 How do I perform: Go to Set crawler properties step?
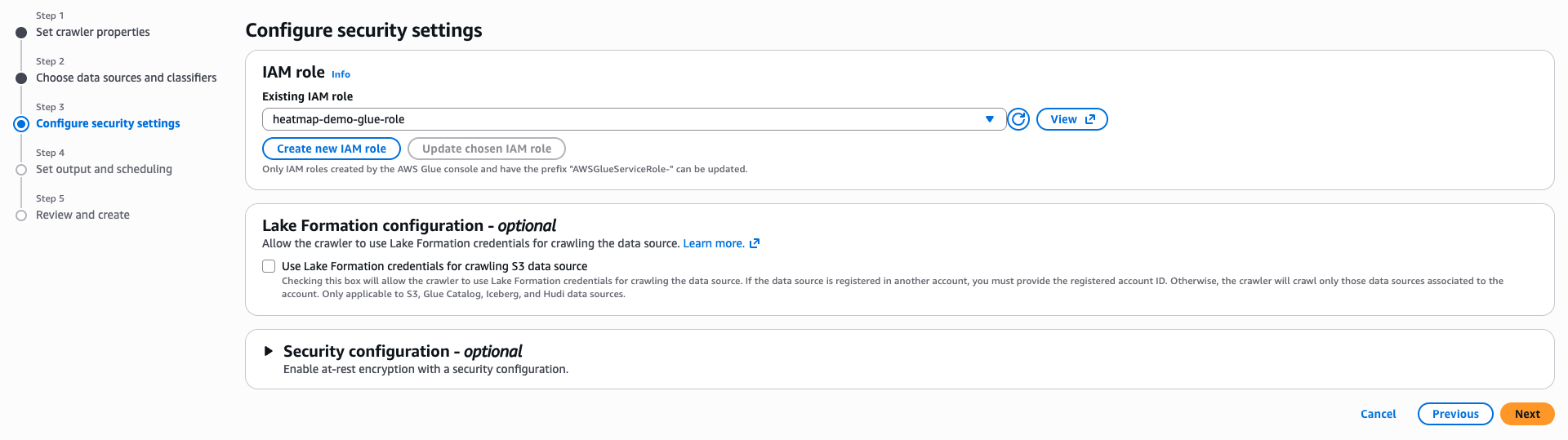93,33
